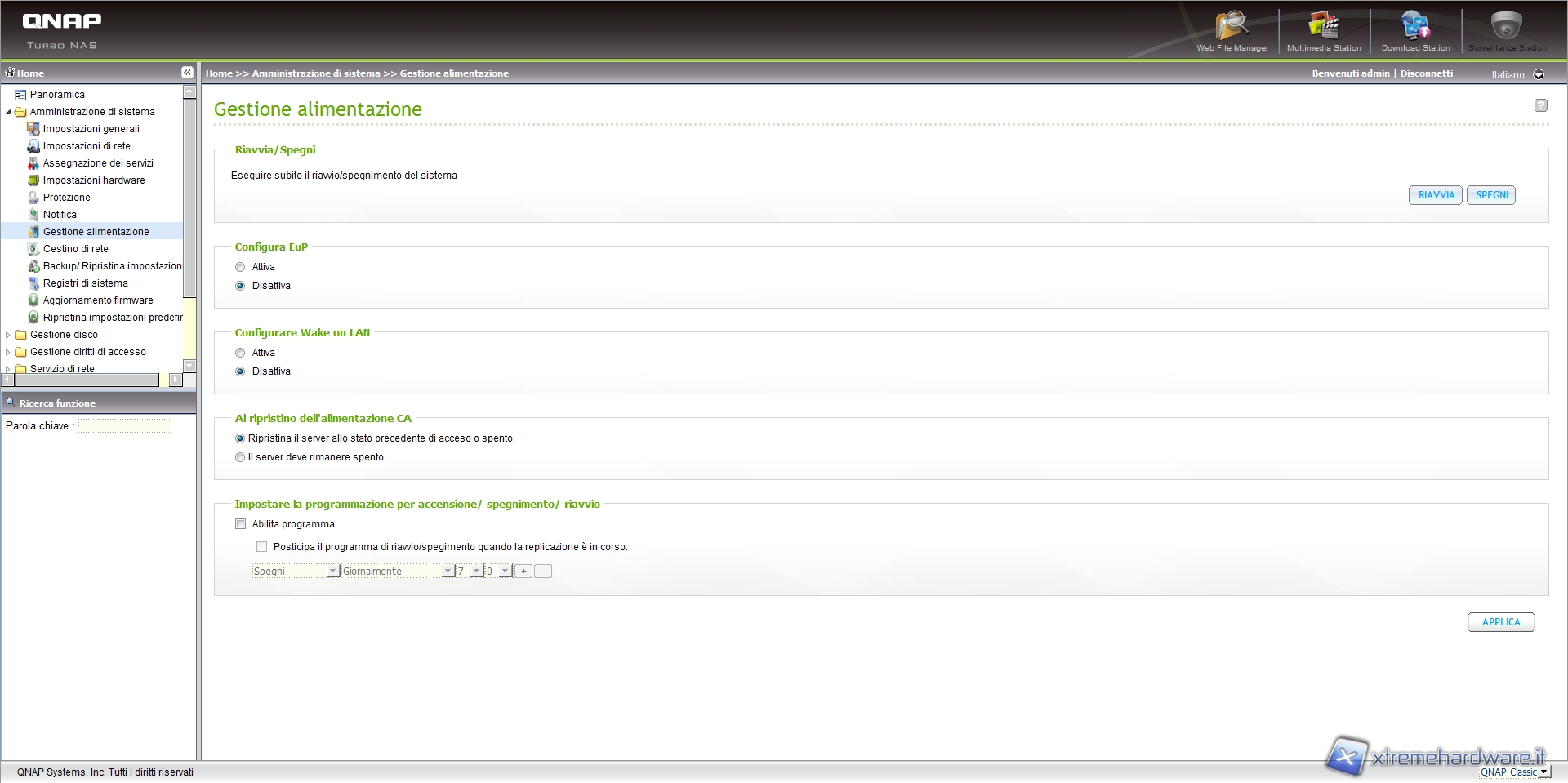Click the help question mark icon
Screen dimensions: 1568x783
1540,105
